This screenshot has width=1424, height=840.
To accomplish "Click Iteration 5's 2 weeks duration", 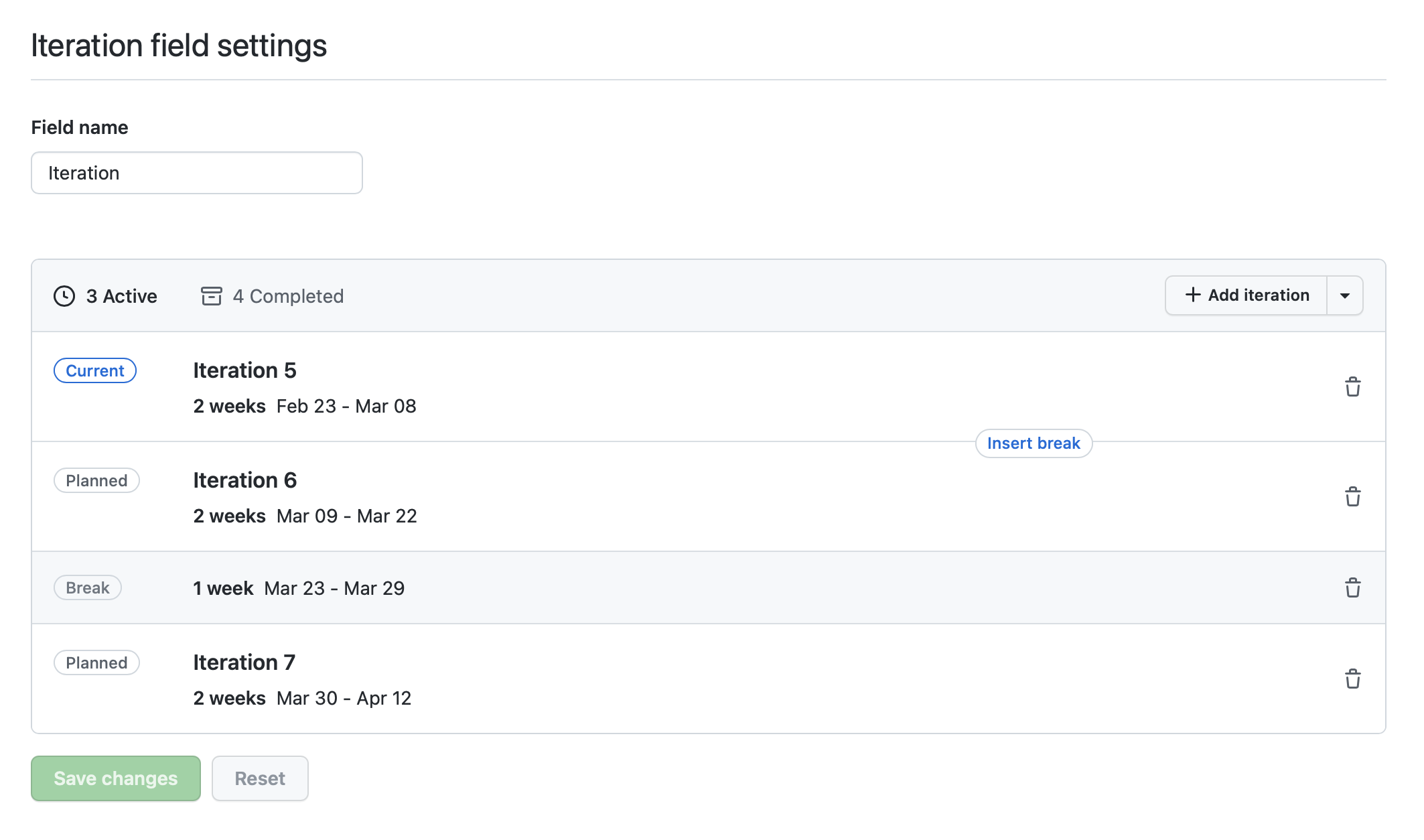I will point(229,407).
